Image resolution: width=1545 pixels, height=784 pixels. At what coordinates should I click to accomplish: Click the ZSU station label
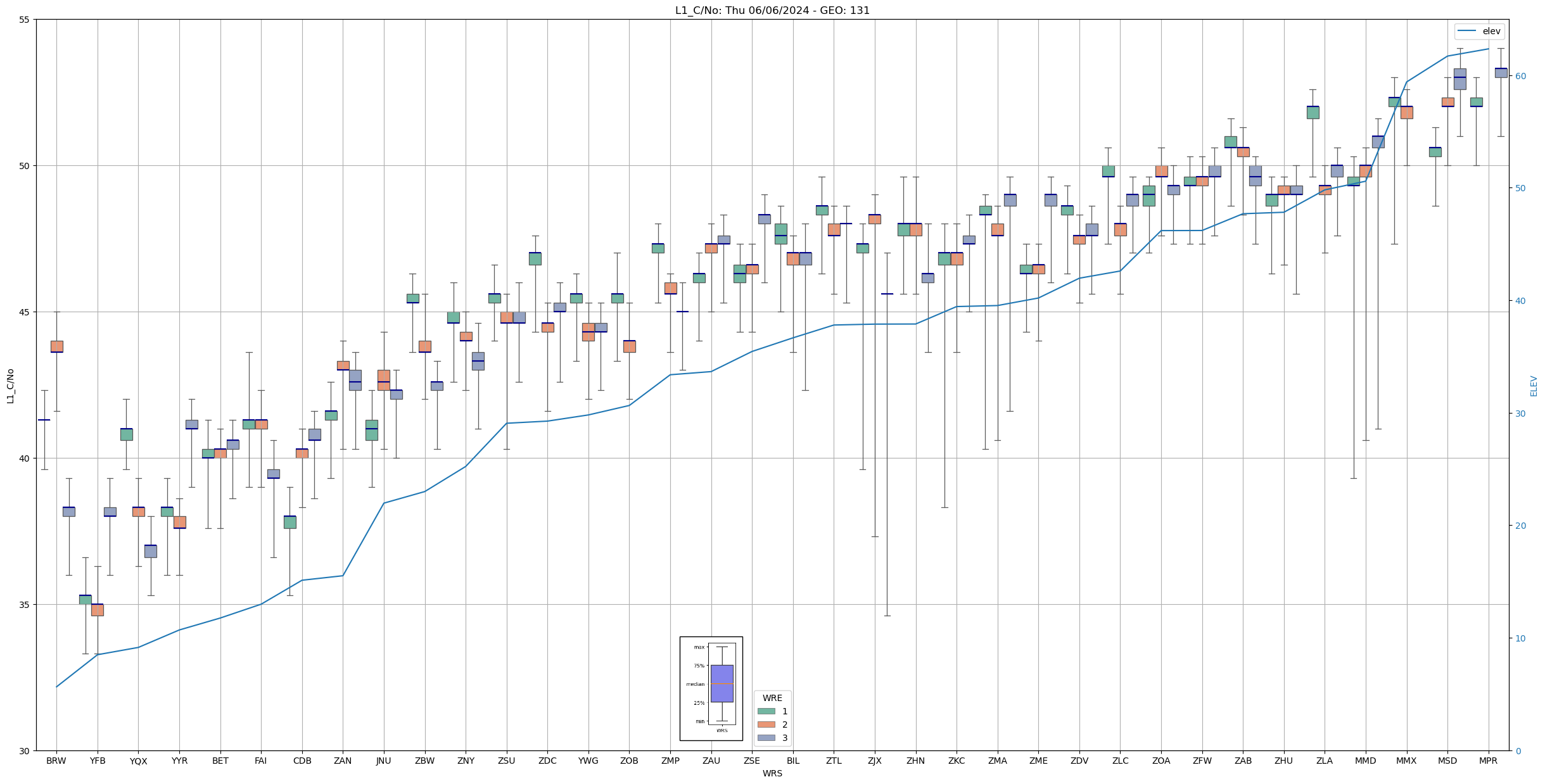pyautogui.click(x=507, y=761)
